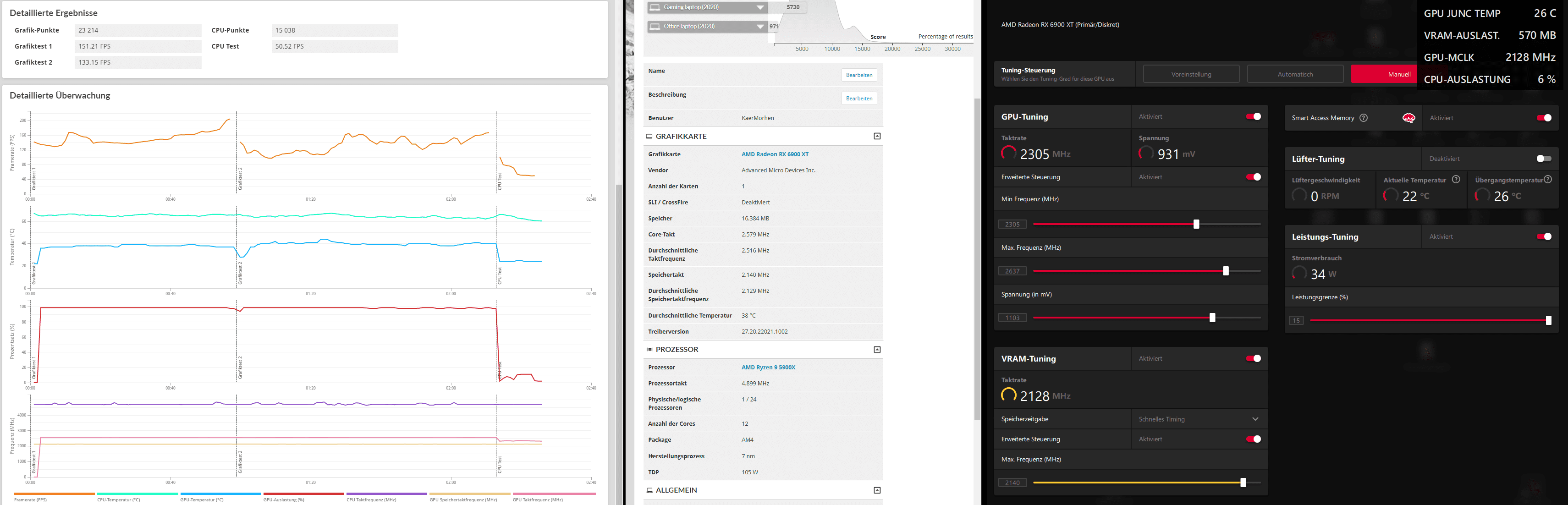Open the AMD Radeon RX 6900 XT link
Viewport: 1568px width, 505px height.
[x=775, y=154]
